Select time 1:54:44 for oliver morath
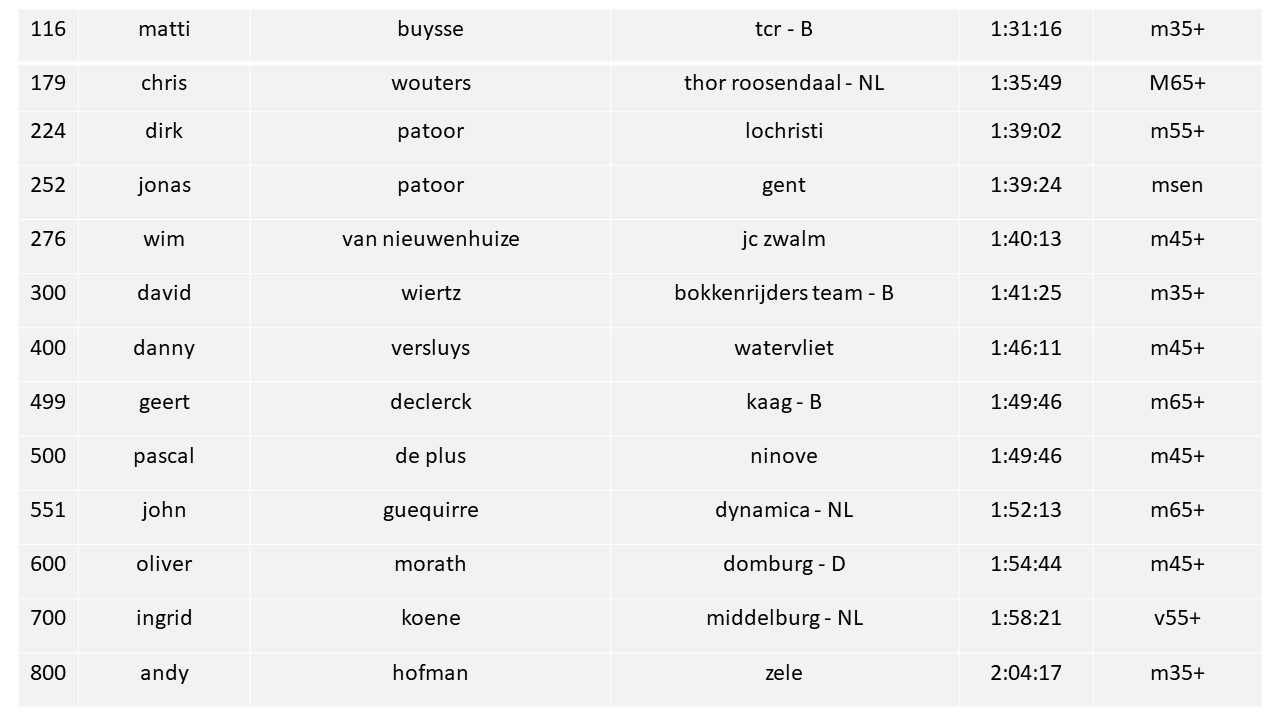Image resolution: width=1280 pixels, height=720 pixels. (x=1026, y=564)
